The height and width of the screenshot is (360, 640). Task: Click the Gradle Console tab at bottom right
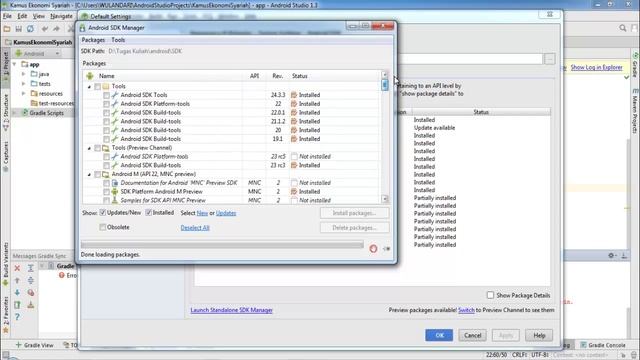pyautogui.click(x=602, y=345)
